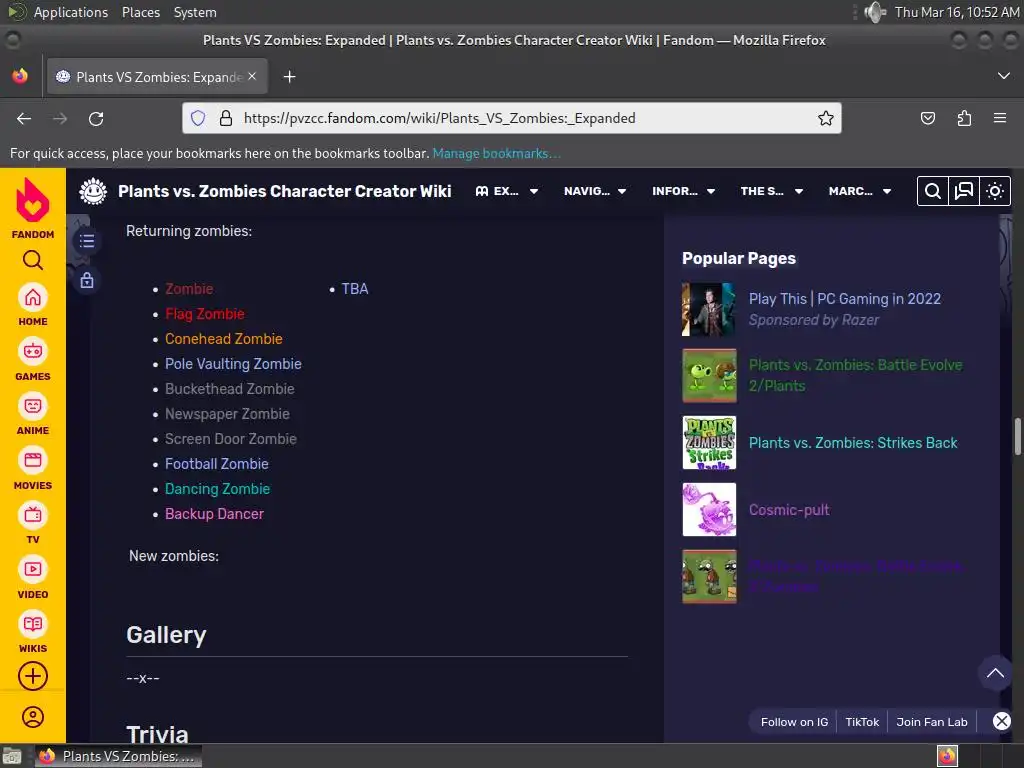Click the wiki search magnifier icon
1024x768 pixels.
(x=933, y=191)
